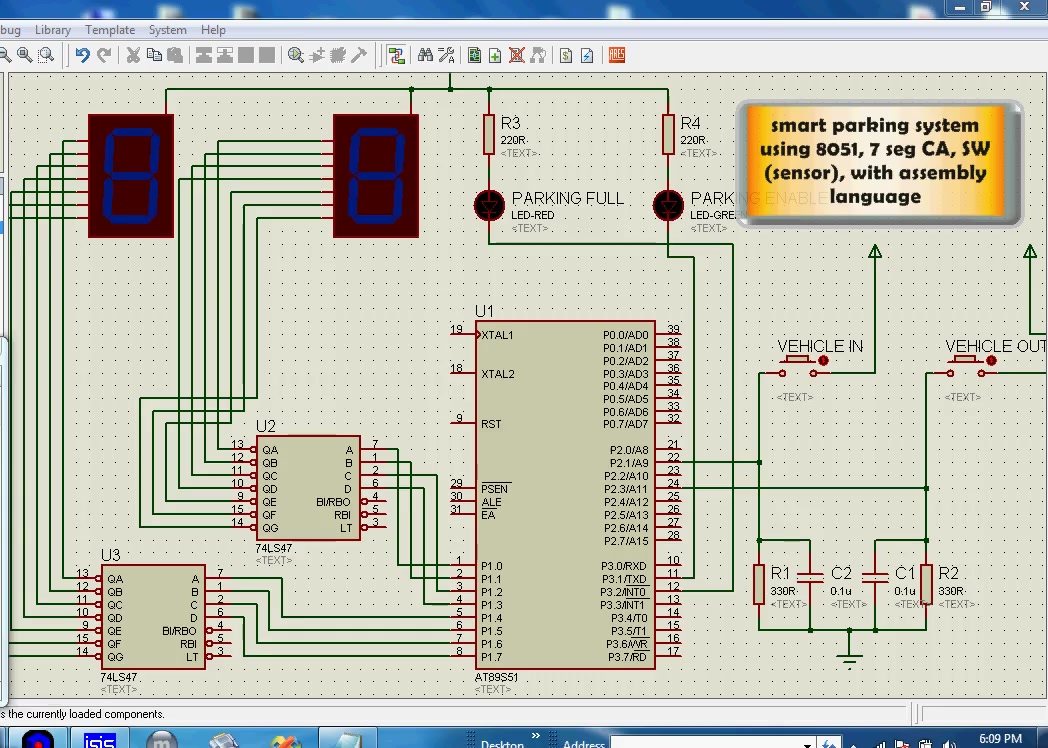1048x748 pixels.
Task: Click the ISIS taskbar button
Action: coord(100,739)
